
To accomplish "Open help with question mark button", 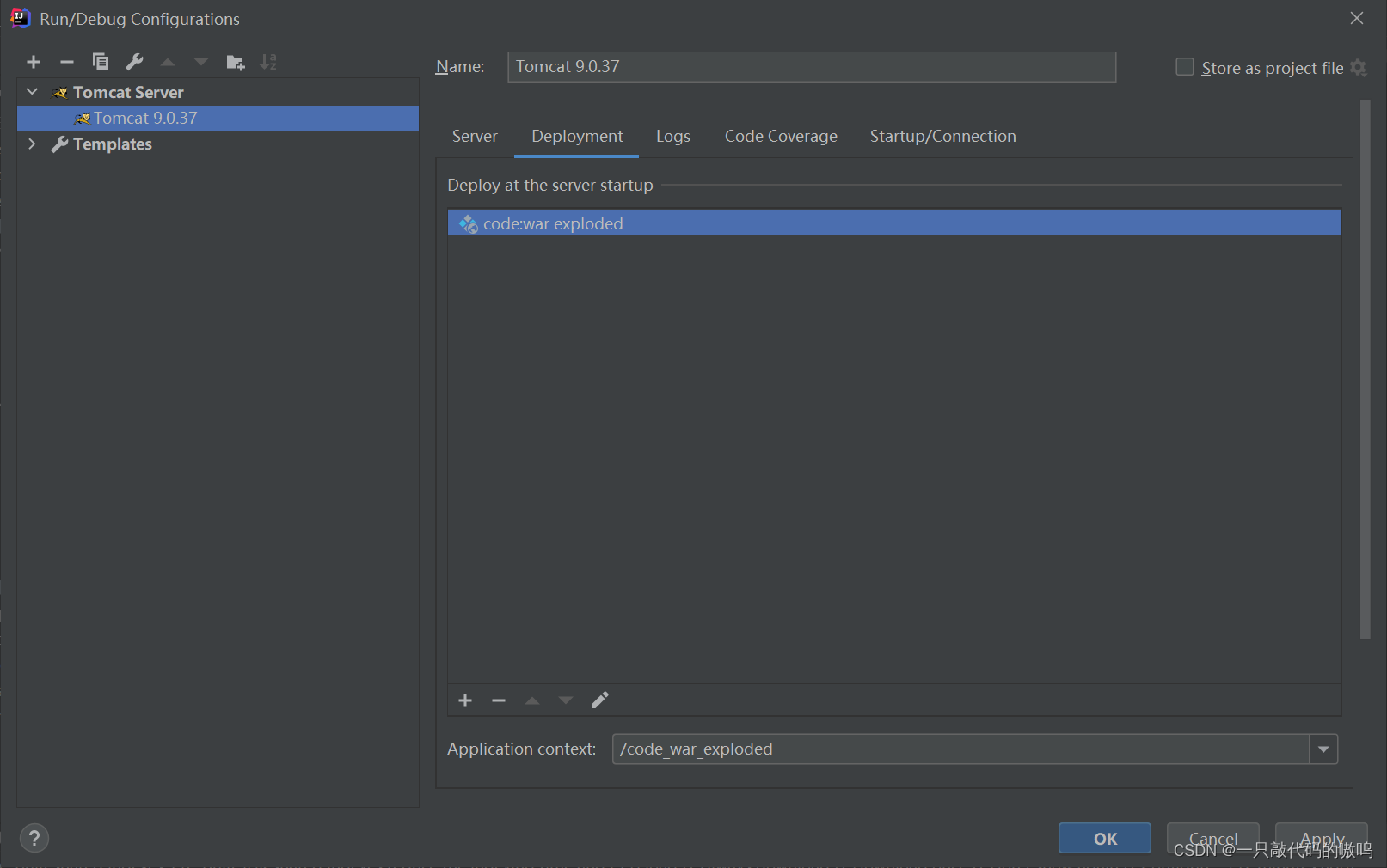I will pos(34,838).
